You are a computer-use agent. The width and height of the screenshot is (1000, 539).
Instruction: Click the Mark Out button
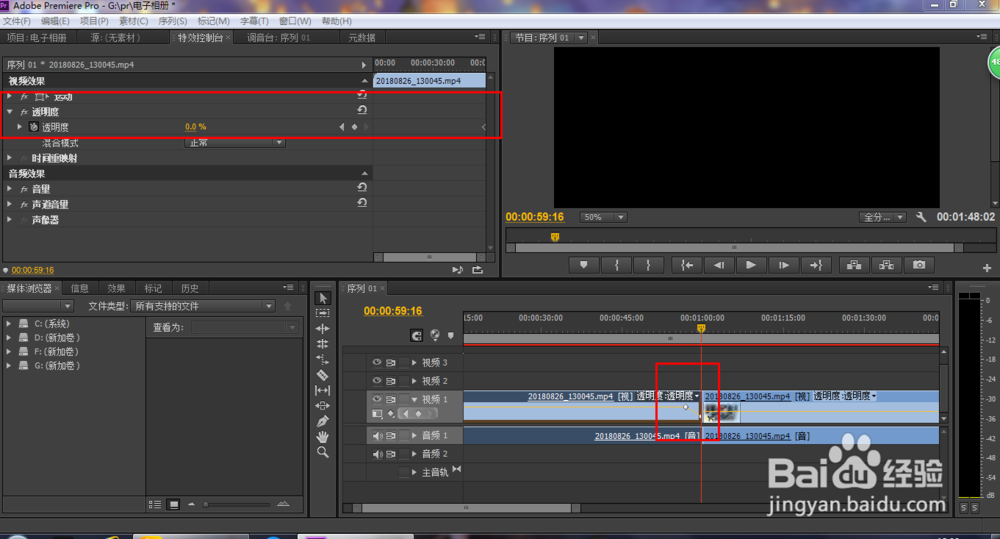[x=649, y=265]
